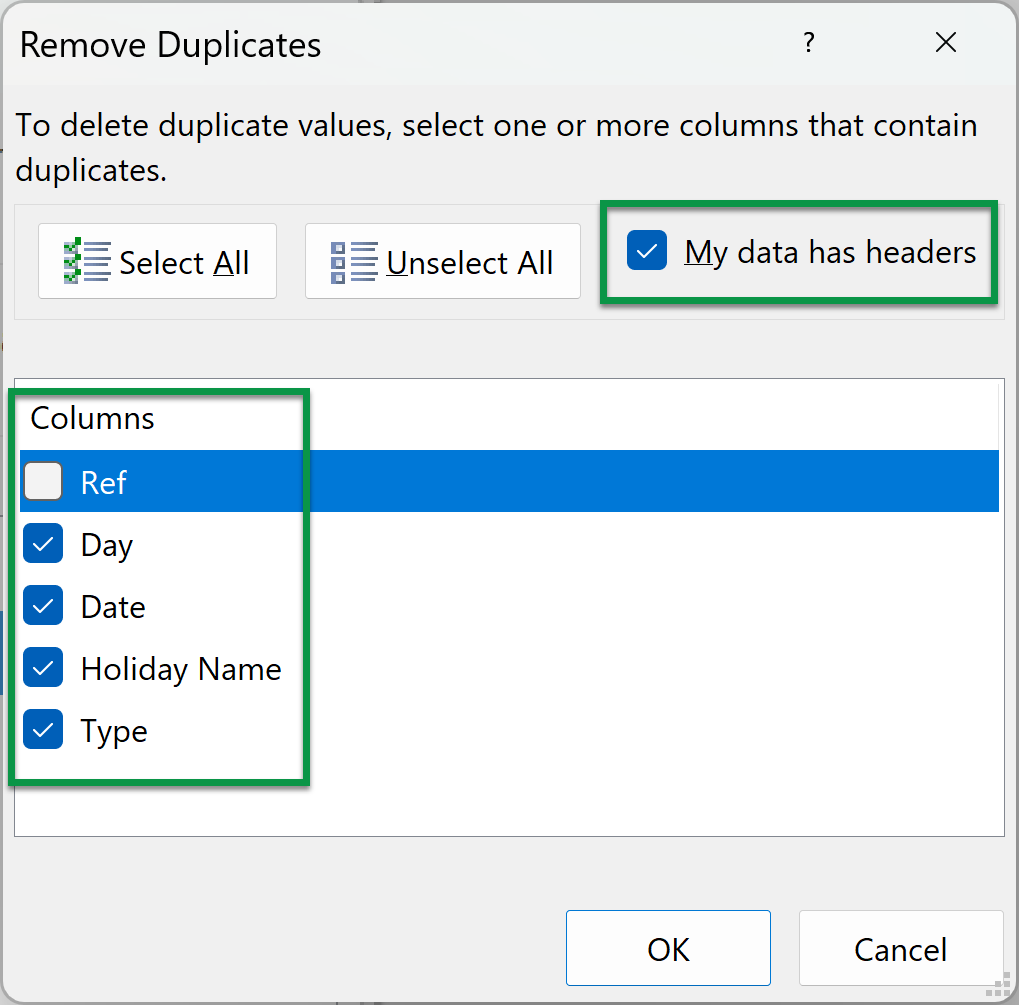Image resolution: width=1019 pixels, height=1005 pixels.
Task: Deselect the Date column checkbox
Action: (43, 607)
